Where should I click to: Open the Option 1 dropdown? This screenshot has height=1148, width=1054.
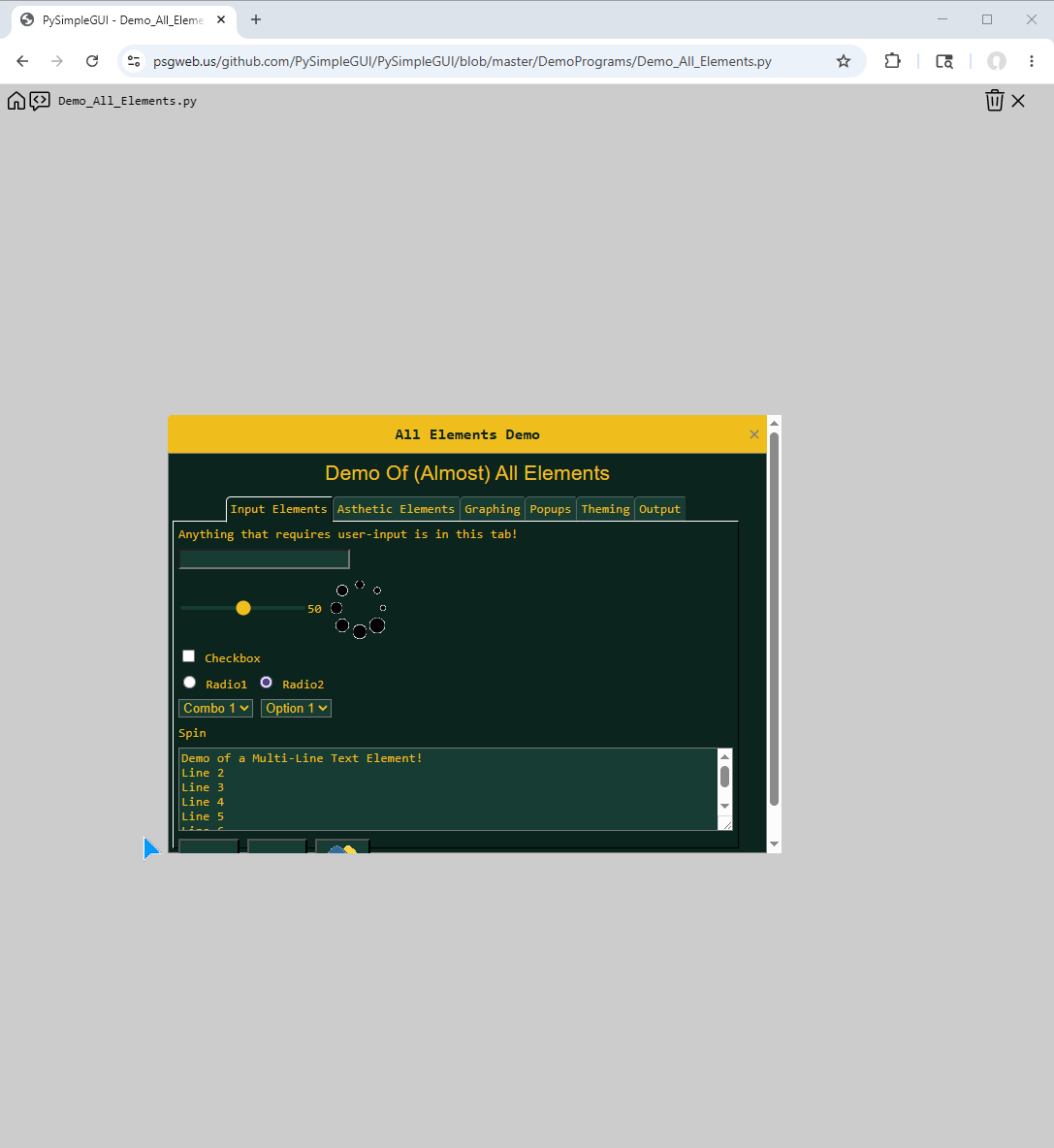296,708
